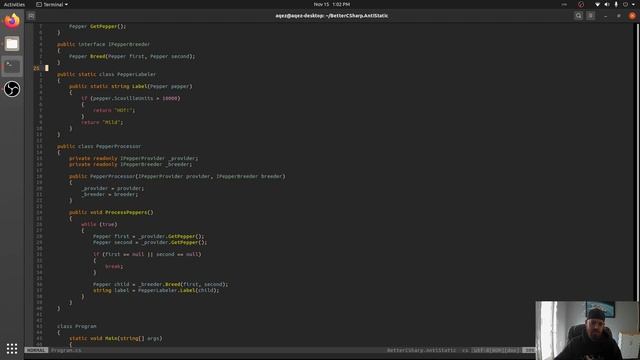
Task: Open the terminal hamburger menu
Action: (591, 16)
